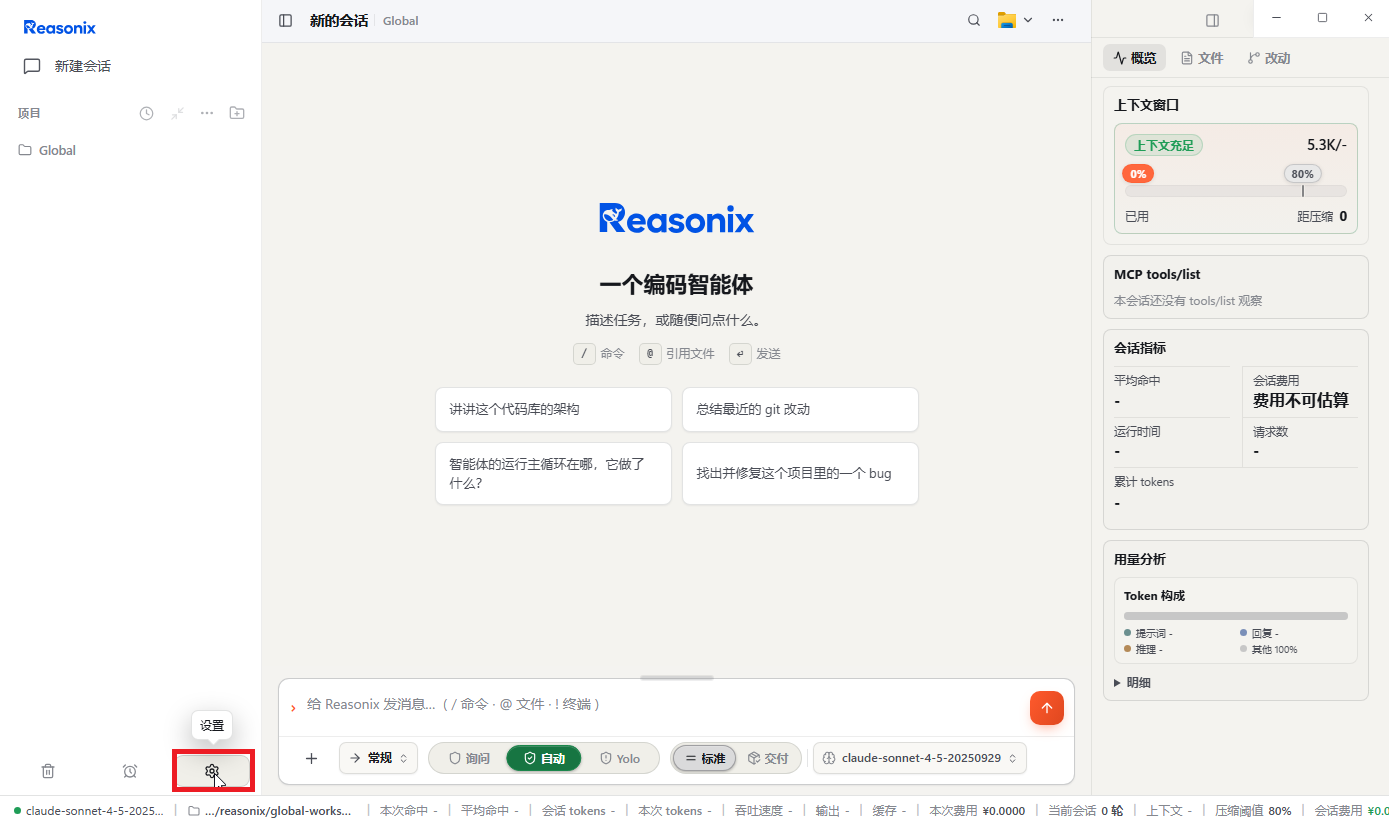This screenshot has width=1389, height=823.
Task: Select suggestion about 智能体的运行主循环
Action: pos(553,473)
